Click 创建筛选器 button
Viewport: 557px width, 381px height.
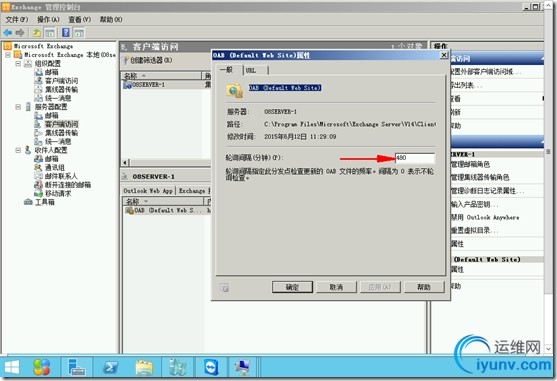148,60
